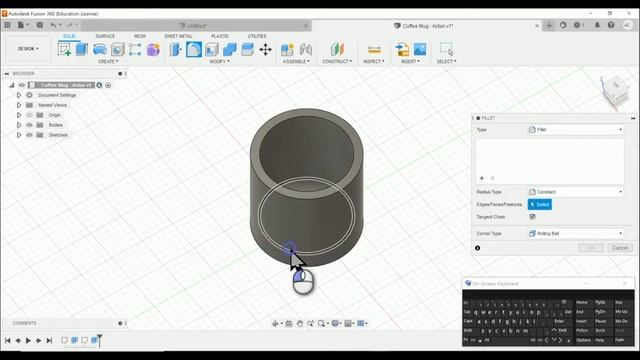Click the Undo arrow

53,25
